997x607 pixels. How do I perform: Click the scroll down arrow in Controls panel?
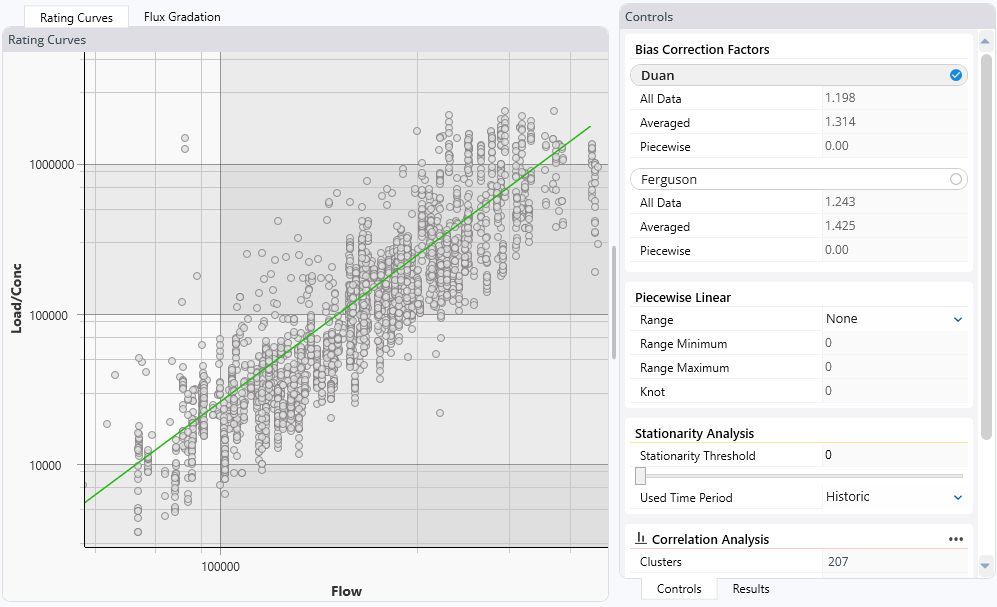tap(986, 566)
